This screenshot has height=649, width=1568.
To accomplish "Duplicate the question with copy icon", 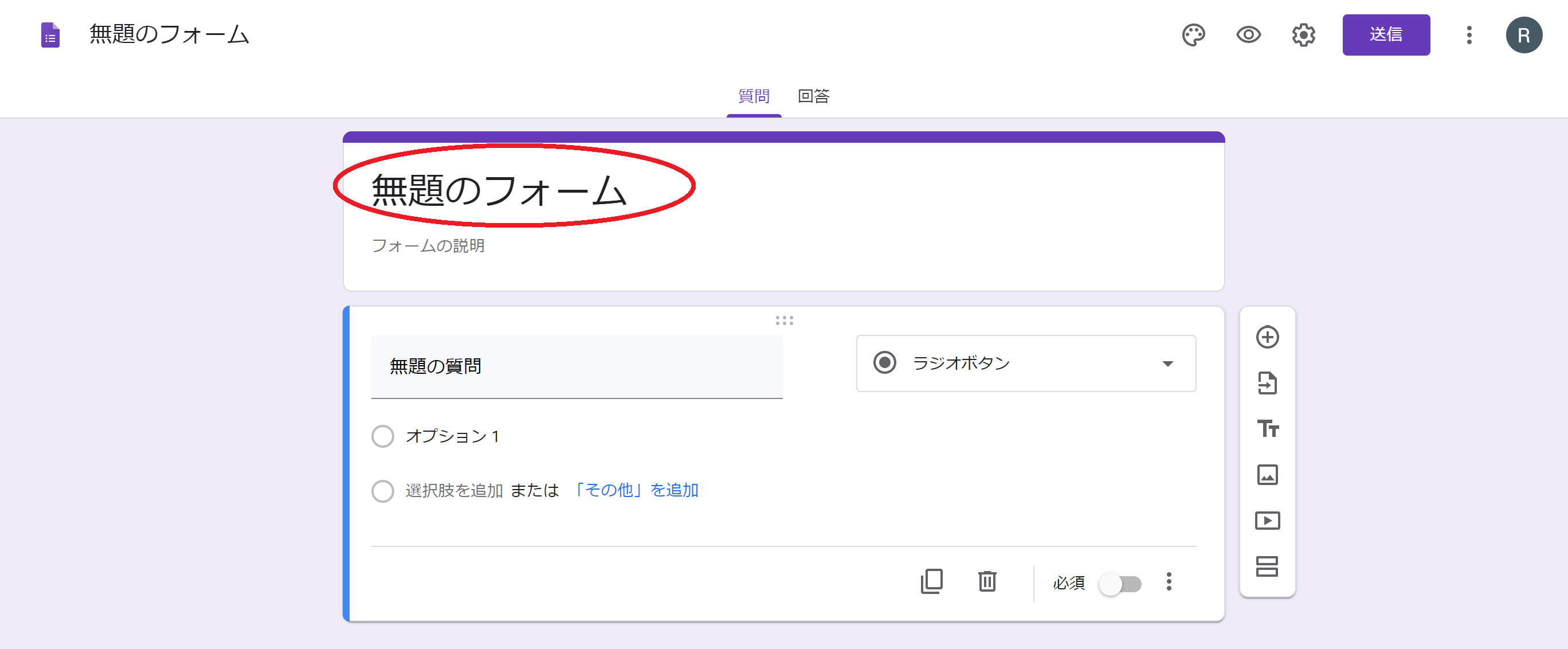I will 931,581.
